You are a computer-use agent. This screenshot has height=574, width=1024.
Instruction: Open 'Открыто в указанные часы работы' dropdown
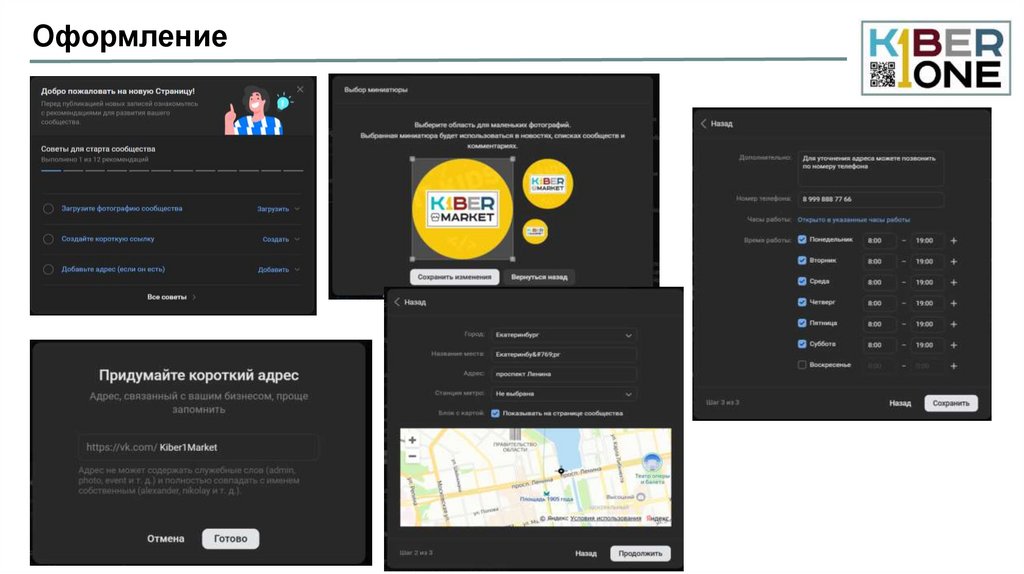coord(854,220)
